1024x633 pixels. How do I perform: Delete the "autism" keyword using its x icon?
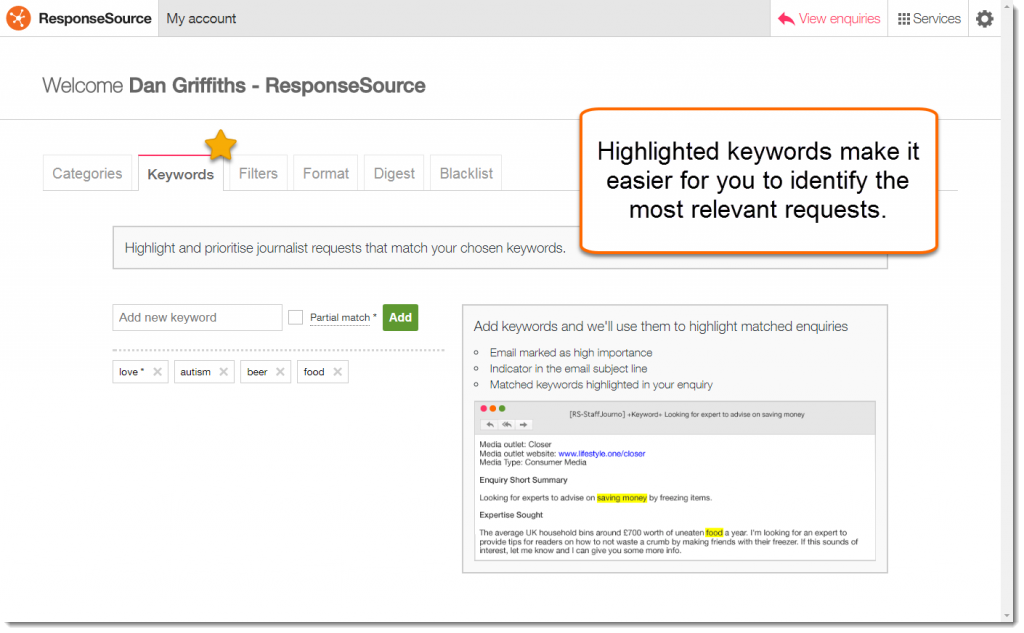coord(226,371)
